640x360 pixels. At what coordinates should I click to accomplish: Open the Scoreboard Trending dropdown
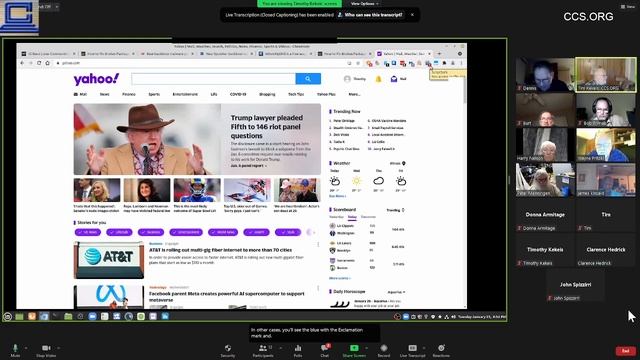point(395,210)
